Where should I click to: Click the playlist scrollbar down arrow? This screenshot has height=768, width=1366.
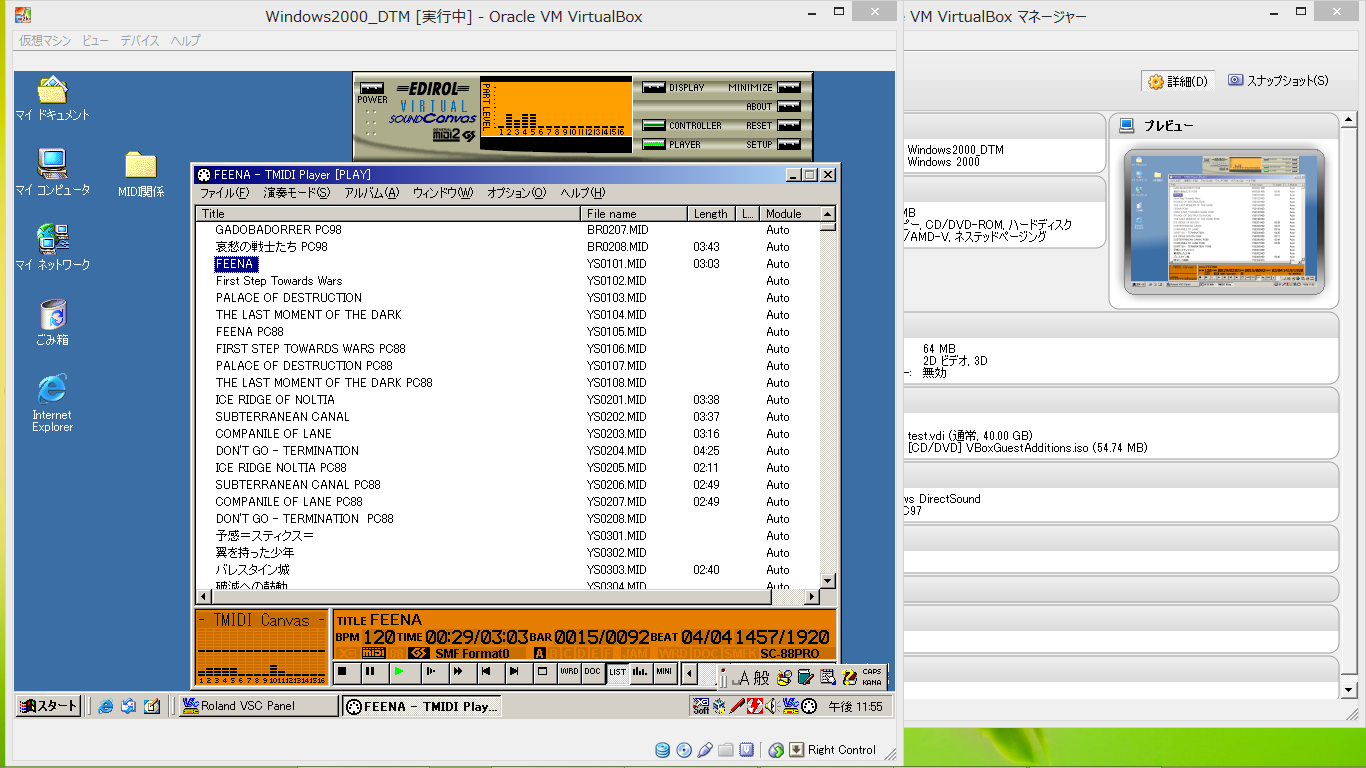(827, 580)
